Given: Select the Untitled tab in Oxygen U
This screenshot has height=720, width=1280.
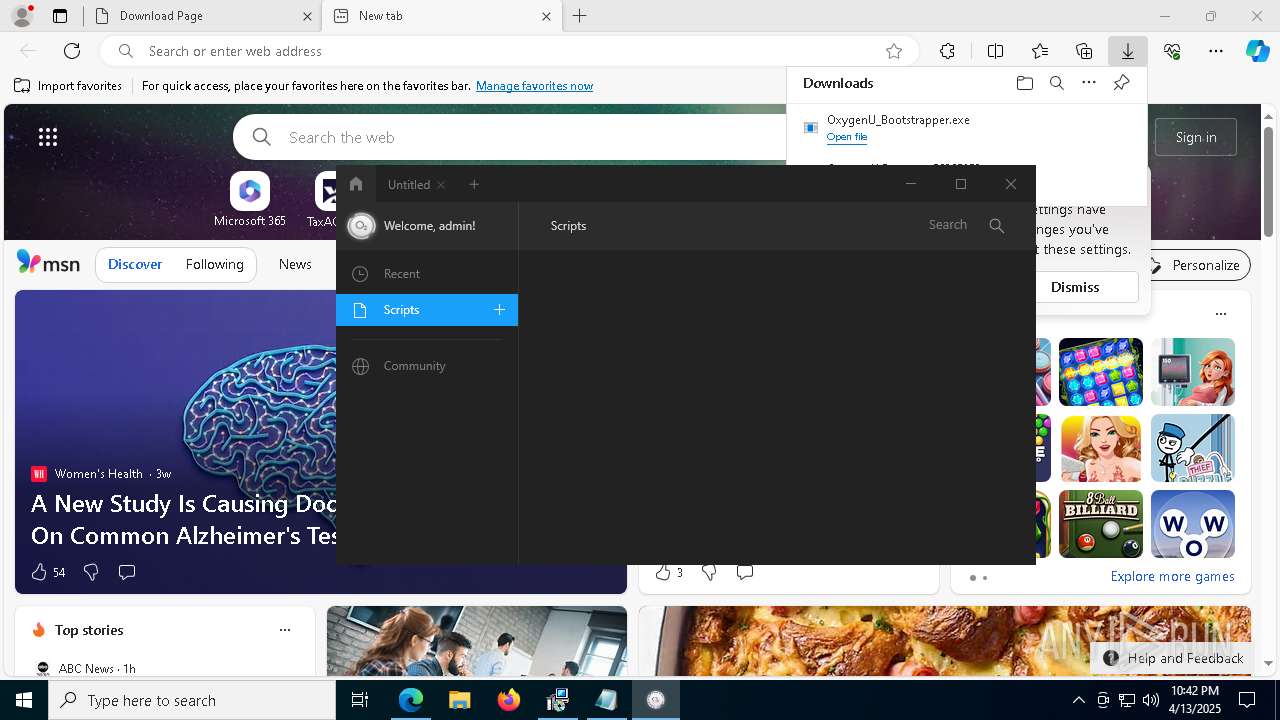Looking at the screenshot, I should [409, 185].
